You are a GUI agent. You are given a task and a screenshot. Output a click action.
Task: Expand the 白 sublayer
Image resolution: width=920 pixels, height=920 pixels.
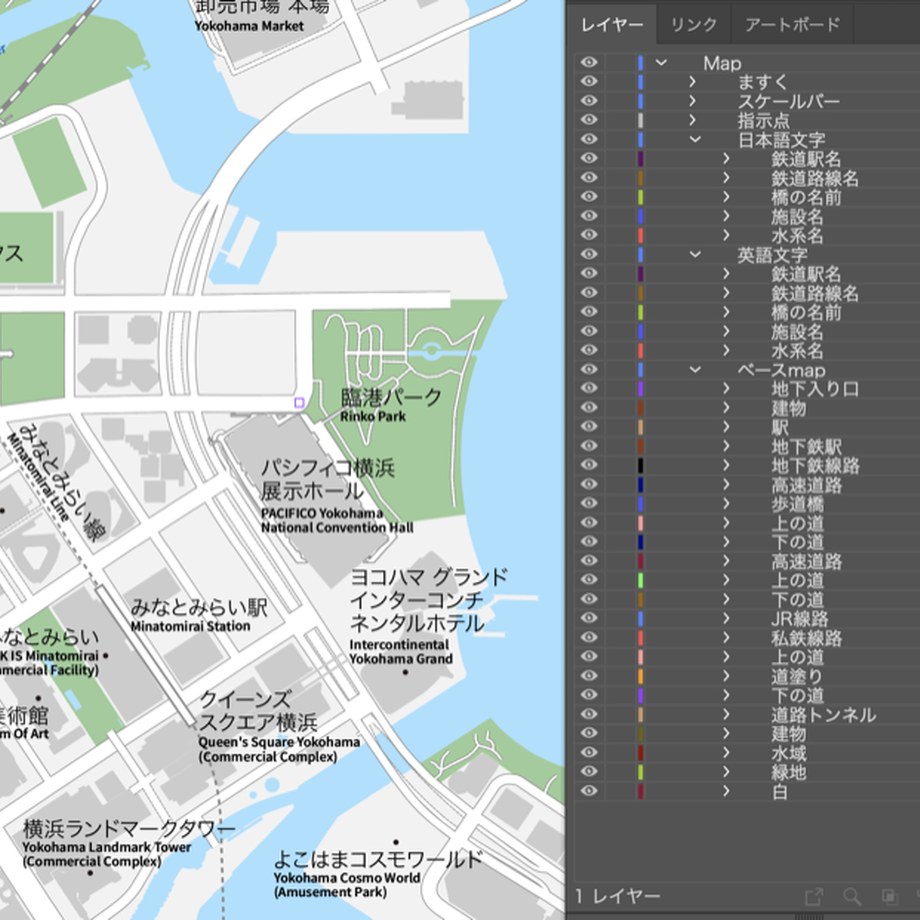click(726, 792)
